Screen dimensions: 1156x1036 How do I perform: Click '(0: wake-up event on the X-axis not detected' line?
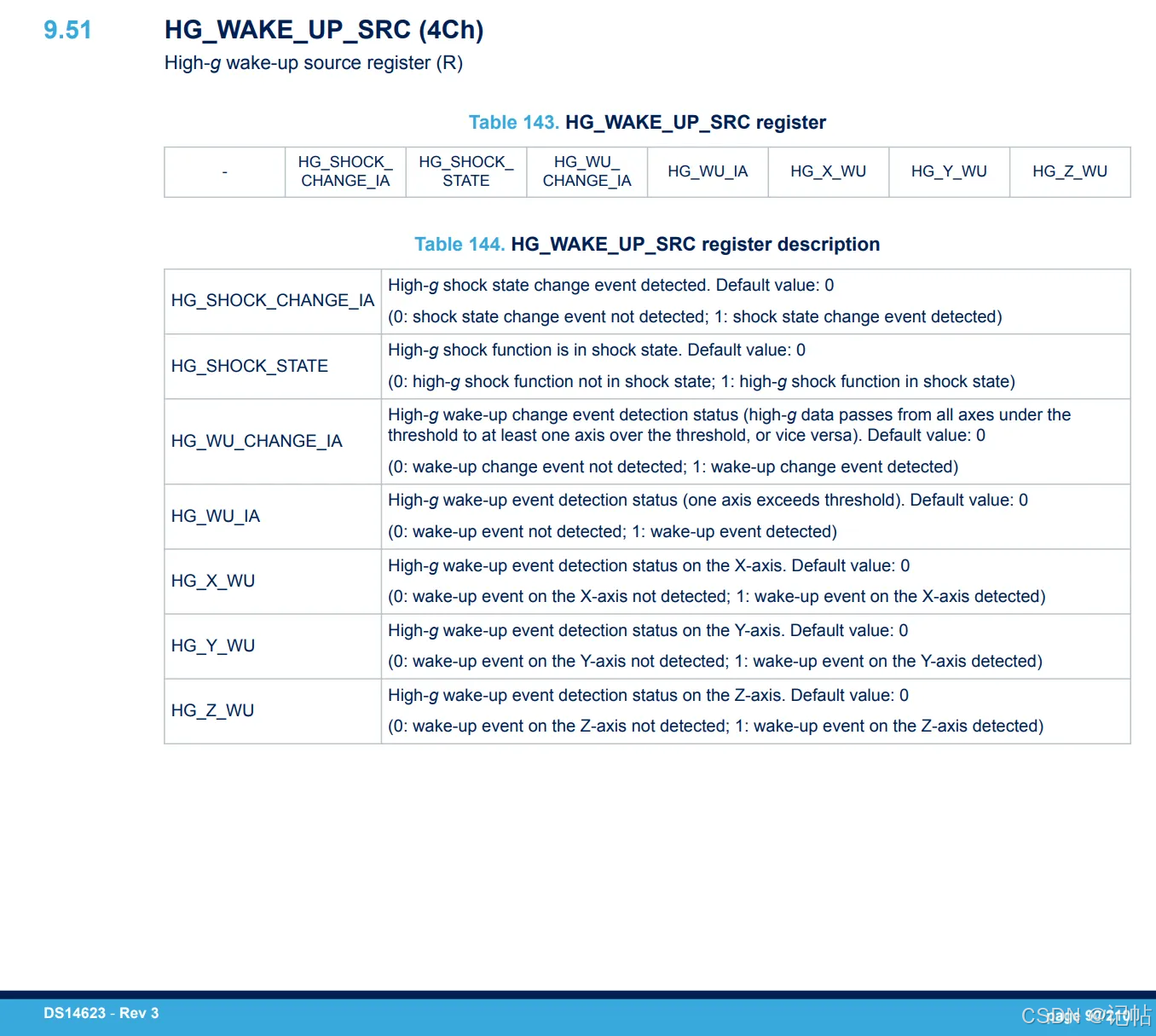(717, 597)
